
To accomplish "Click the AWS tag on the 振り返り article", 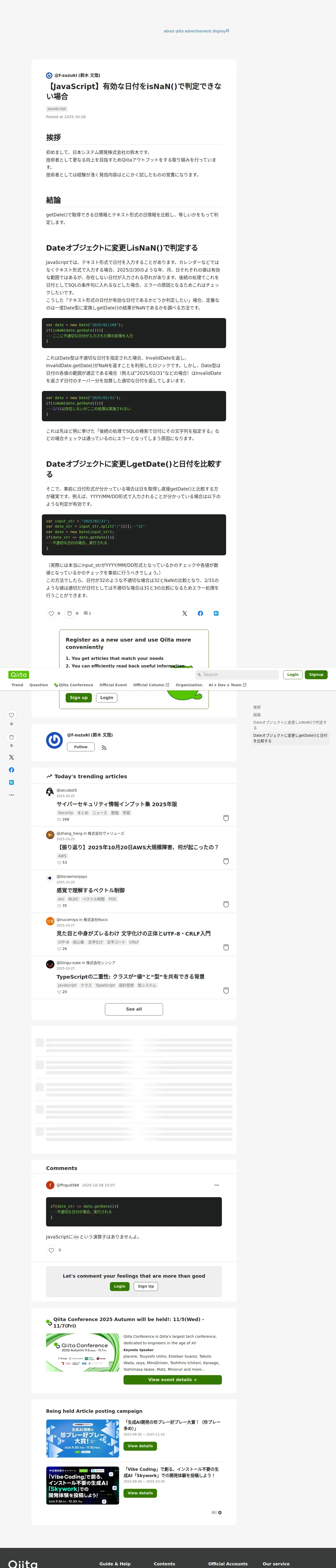I will click(62, 856).
